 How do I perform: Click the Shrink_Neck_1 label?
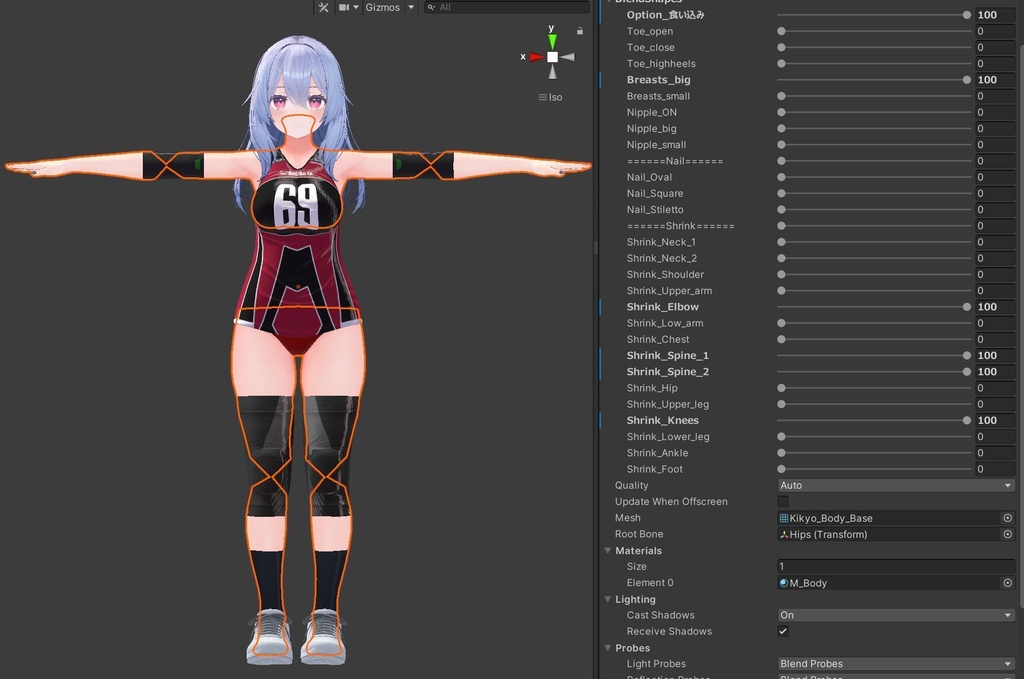[x=661, y=242]
